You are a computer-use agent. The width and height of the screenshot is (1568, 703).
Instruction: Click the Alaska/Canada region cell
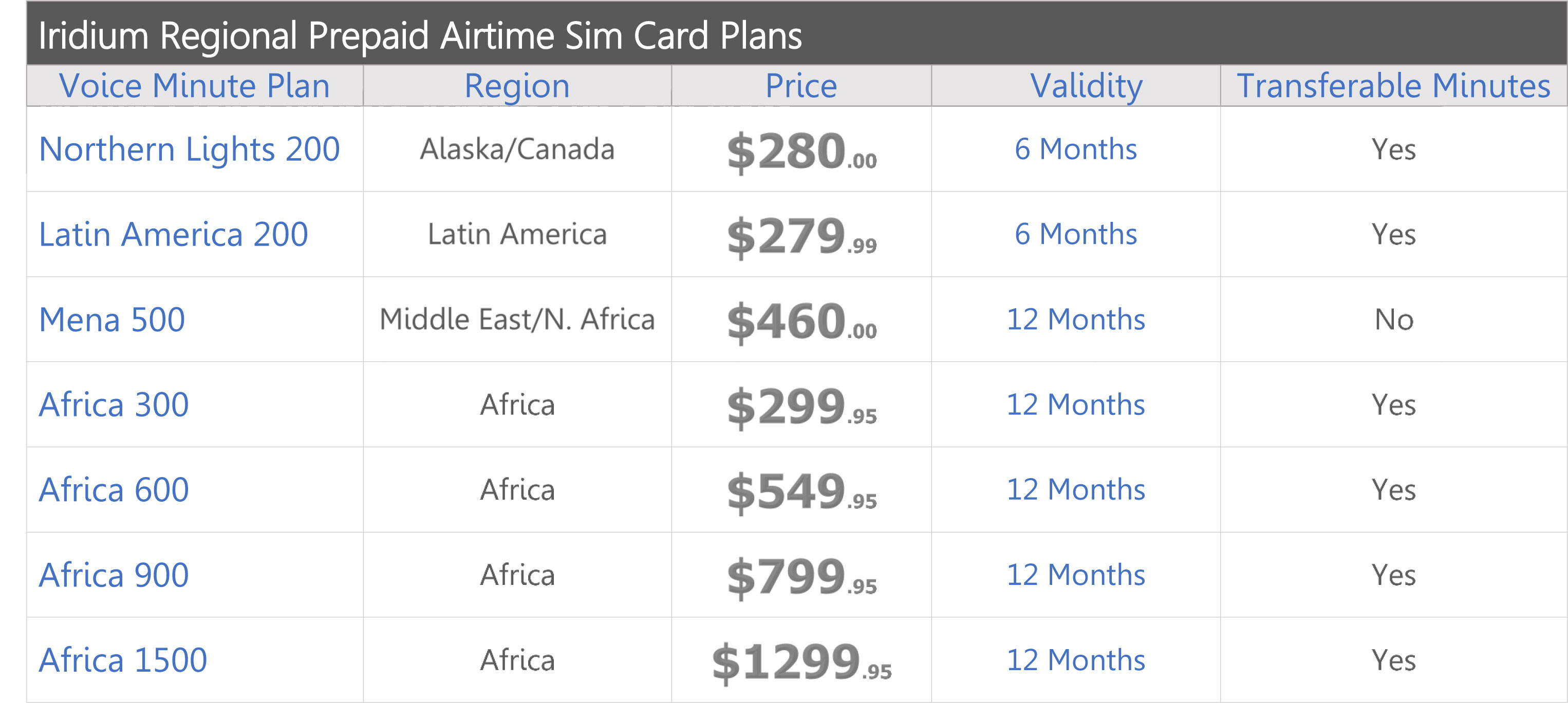click(x=517, y=149)
